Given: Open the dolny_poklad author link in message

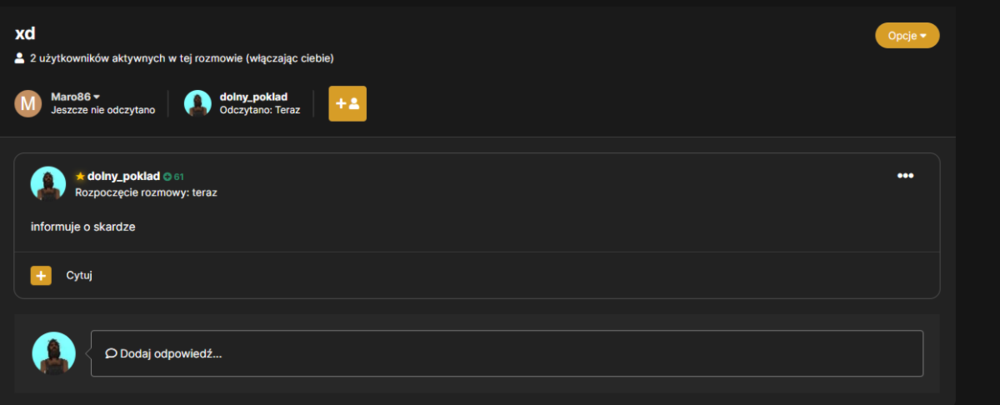Looking at the screenshot, I should (x=124, y=176).
